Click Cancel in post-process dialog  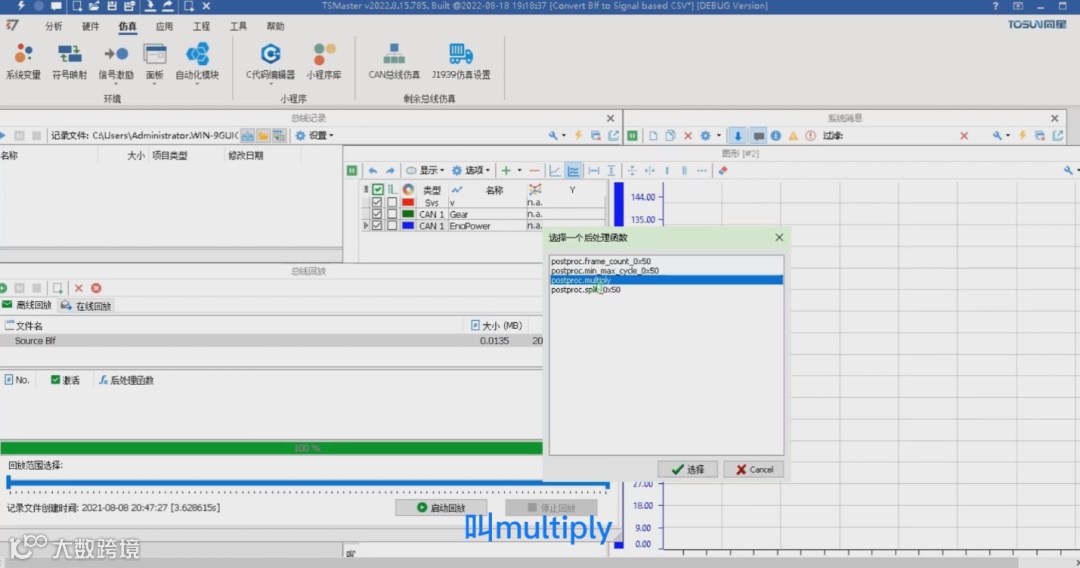tap(754, 470)
